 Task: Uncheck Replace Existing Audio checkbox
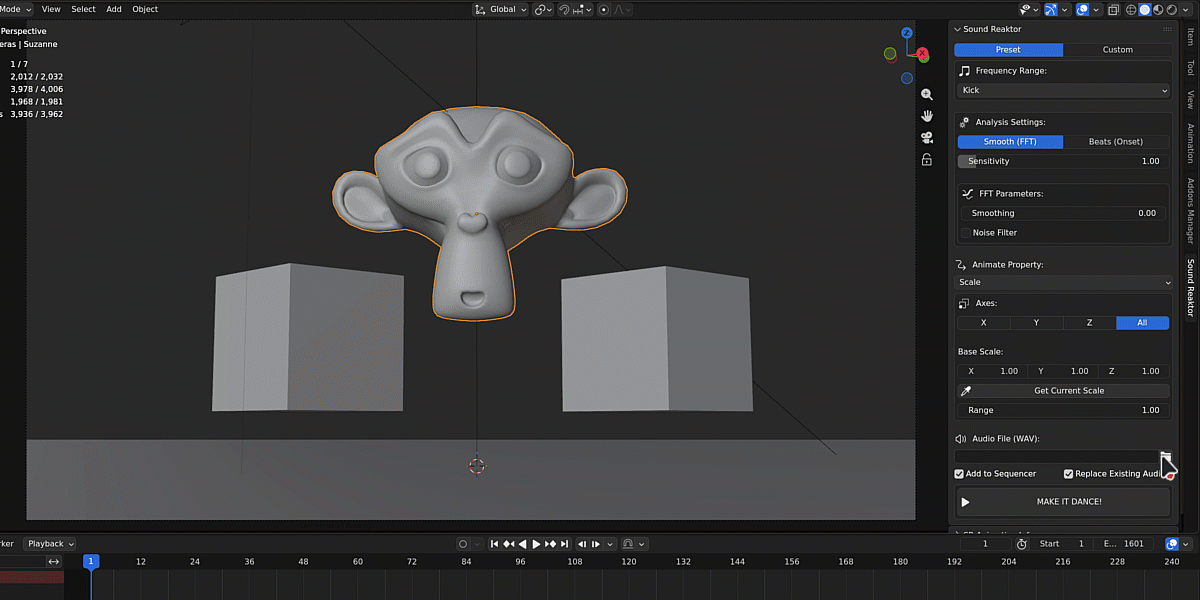click(1068, 474)
